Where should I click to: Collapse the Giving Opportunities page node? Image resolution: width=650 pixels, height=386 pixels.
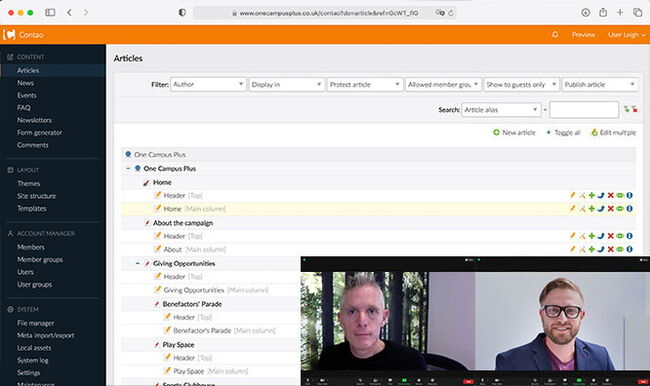click(x=138, y=263)
